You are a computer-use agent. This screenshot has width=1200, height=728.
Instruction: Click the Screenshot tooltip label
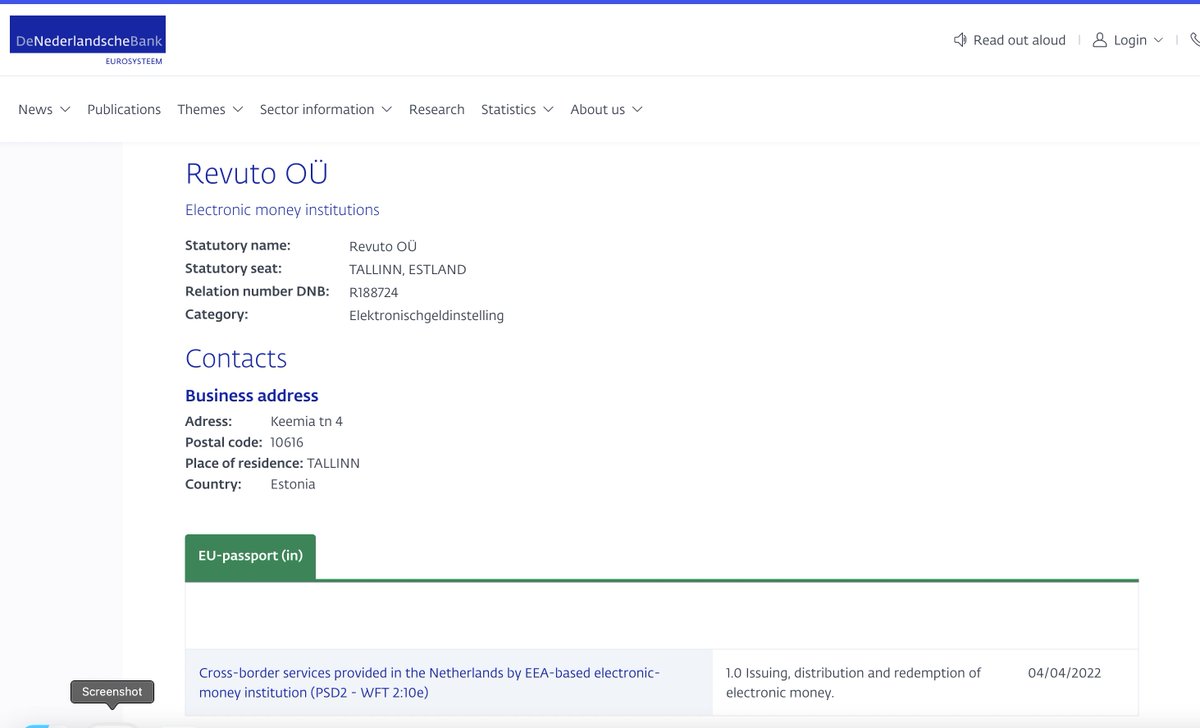click(x=112, y=692)
